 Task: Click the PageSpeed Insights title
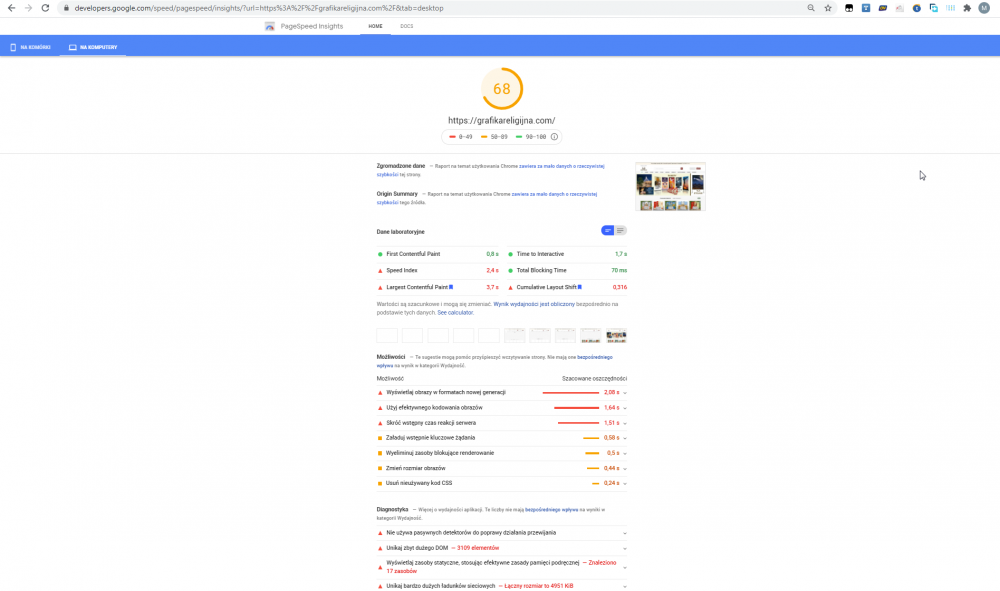[311, 26]
